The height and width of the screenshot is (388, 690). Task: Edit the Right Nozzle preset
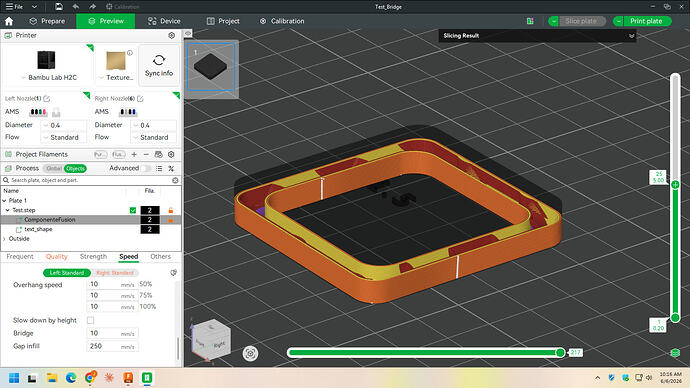pyautogui.click(x=140, y=99)
